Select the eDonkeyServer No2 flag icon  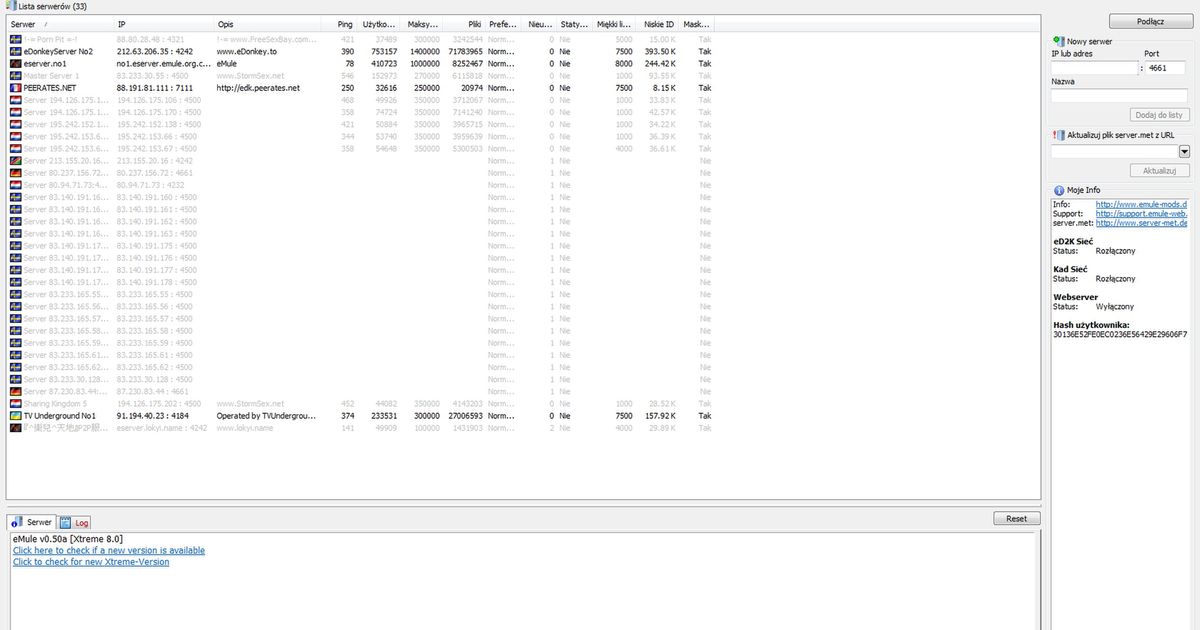(14, 51)
